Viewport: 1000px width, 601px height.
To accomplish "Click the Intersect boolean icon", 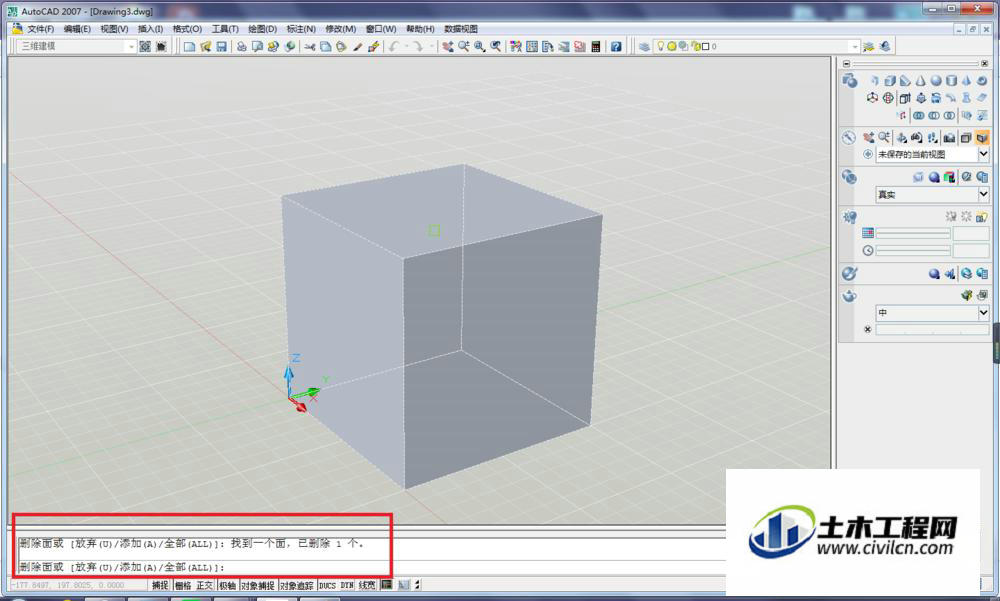I will click(x=950, y=115).
